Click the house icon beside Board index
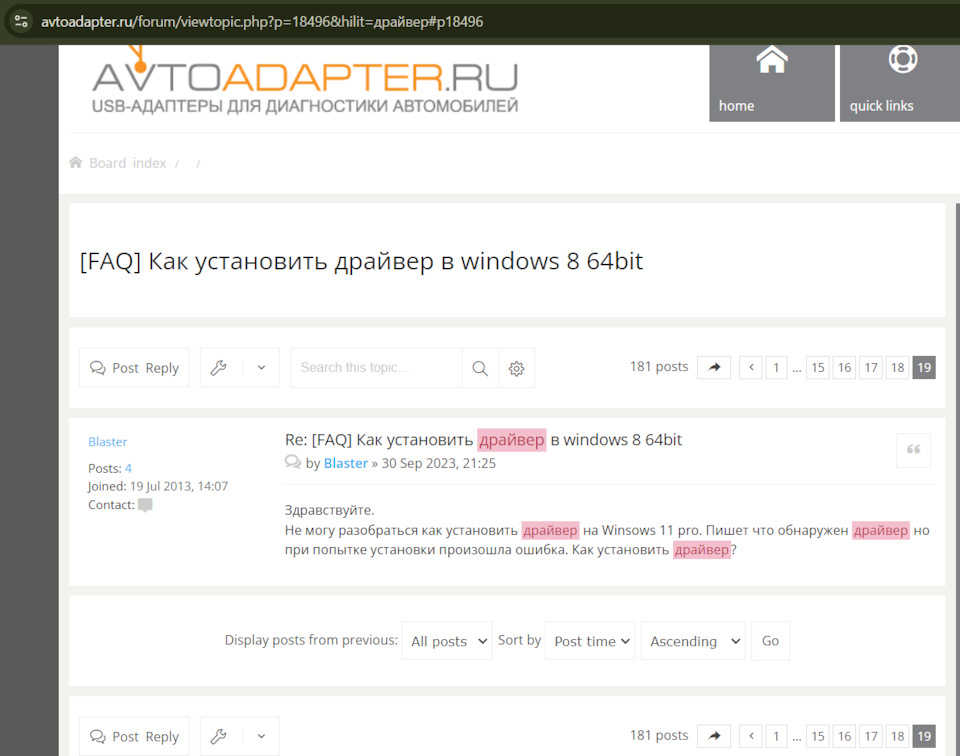The image size is (960, 756). click(75, 162)
